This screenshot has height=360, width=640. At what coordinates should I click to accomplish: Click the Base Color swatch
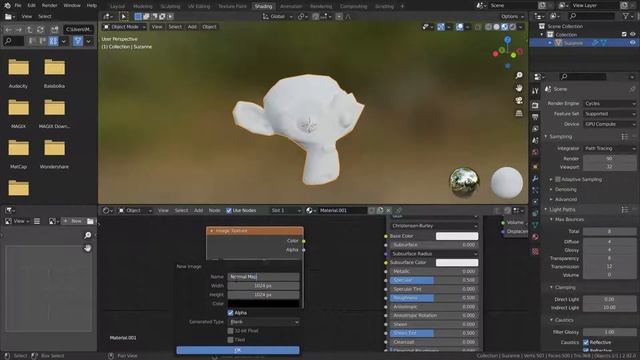(x=457, y=236)
